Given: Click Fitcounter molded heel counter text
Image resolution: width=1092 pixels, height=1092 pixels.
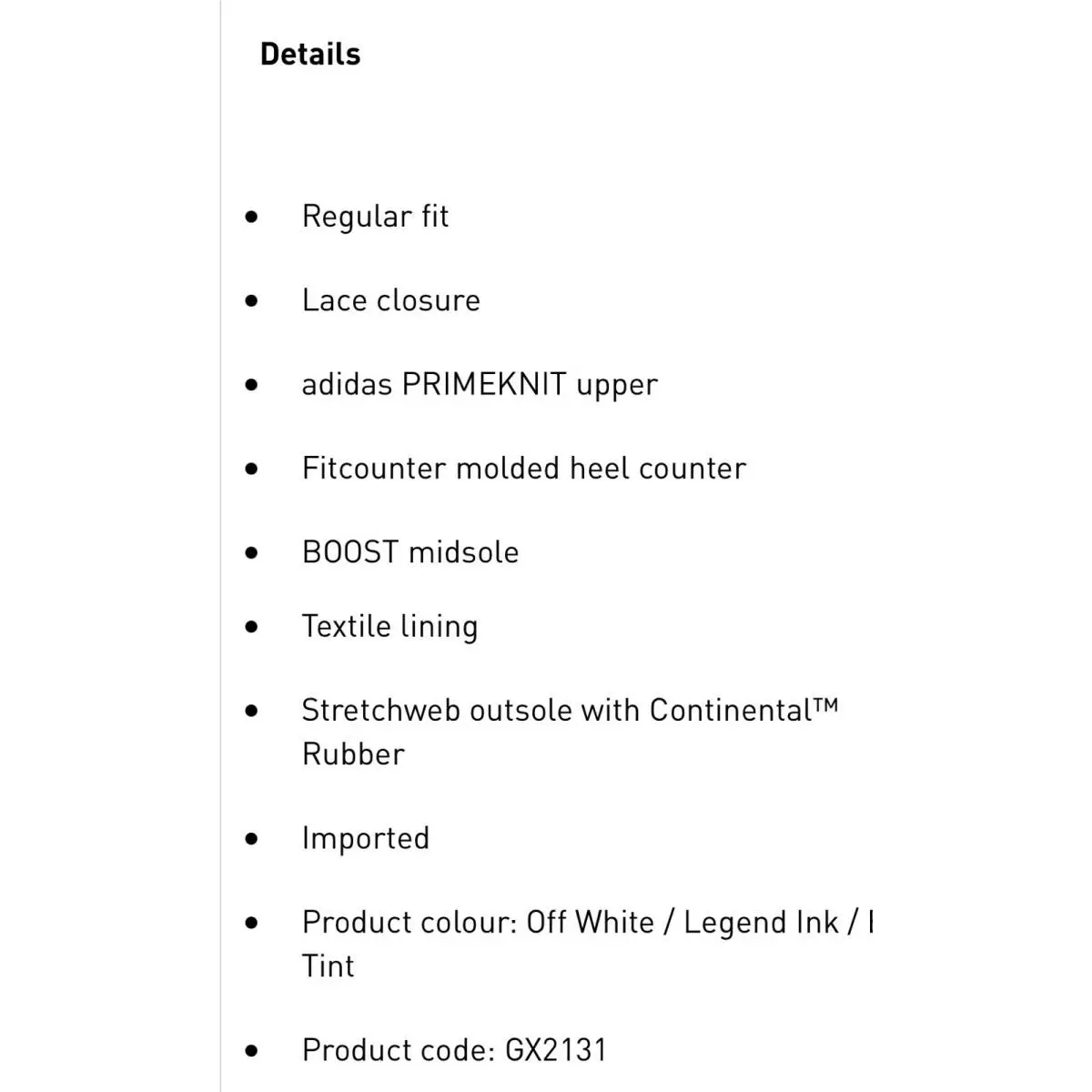Looking at the screenshot, I should click(x=524, y=468).
